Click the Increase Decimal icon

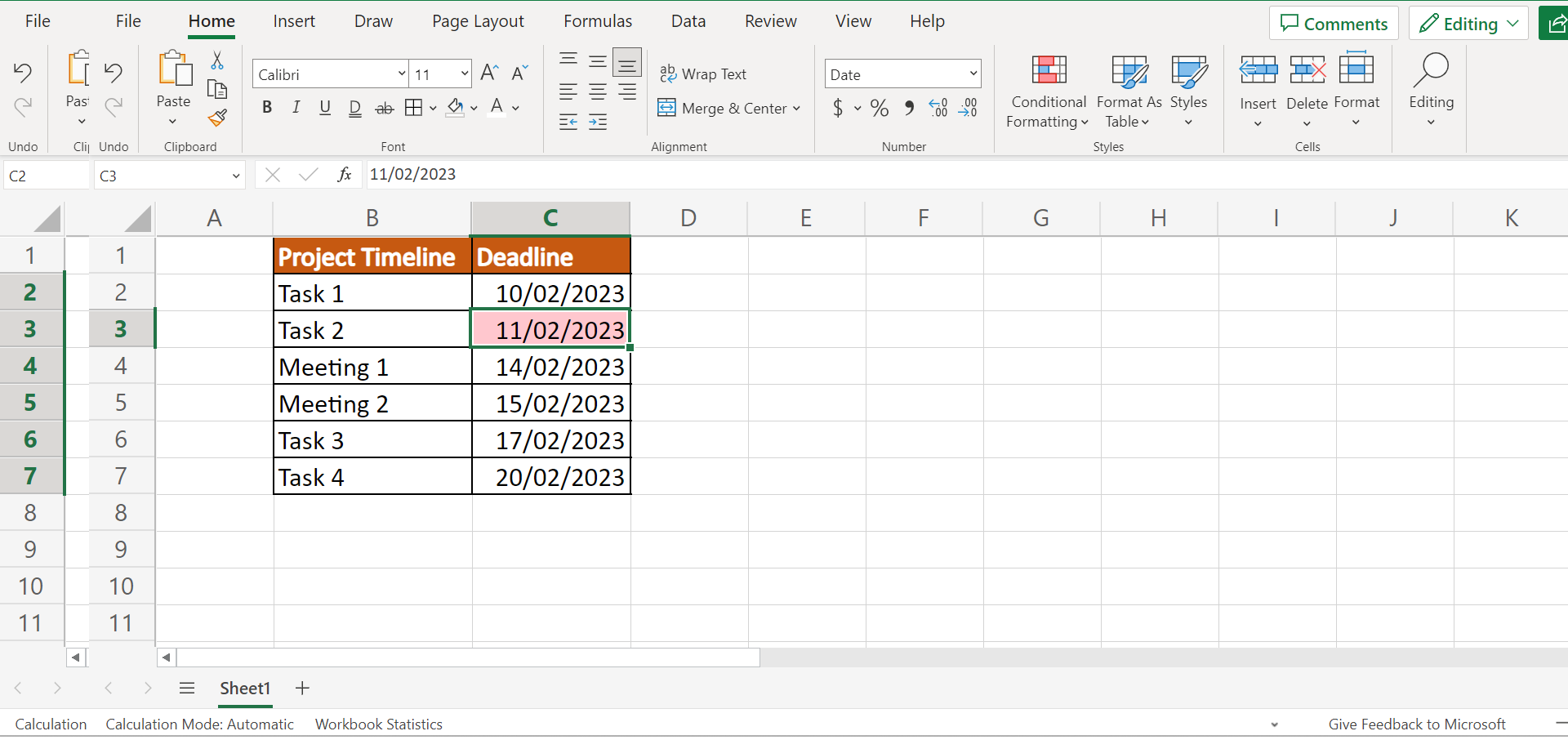938,108
